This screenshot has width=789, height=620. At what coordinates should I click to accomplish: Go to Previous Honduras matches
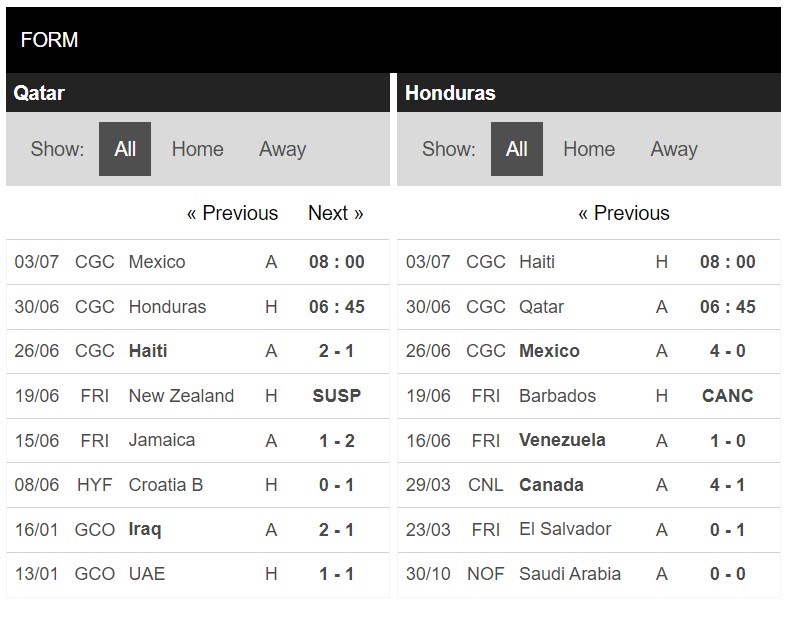point(623,213)
